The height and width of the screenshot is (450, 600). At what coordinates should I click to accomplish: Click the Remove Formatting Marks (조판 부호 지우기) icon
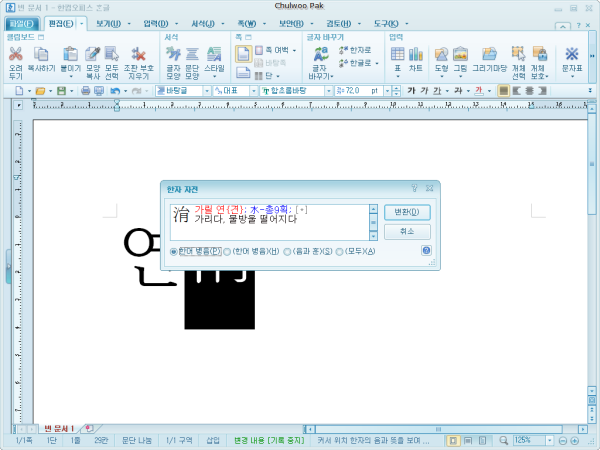[138, 54]
